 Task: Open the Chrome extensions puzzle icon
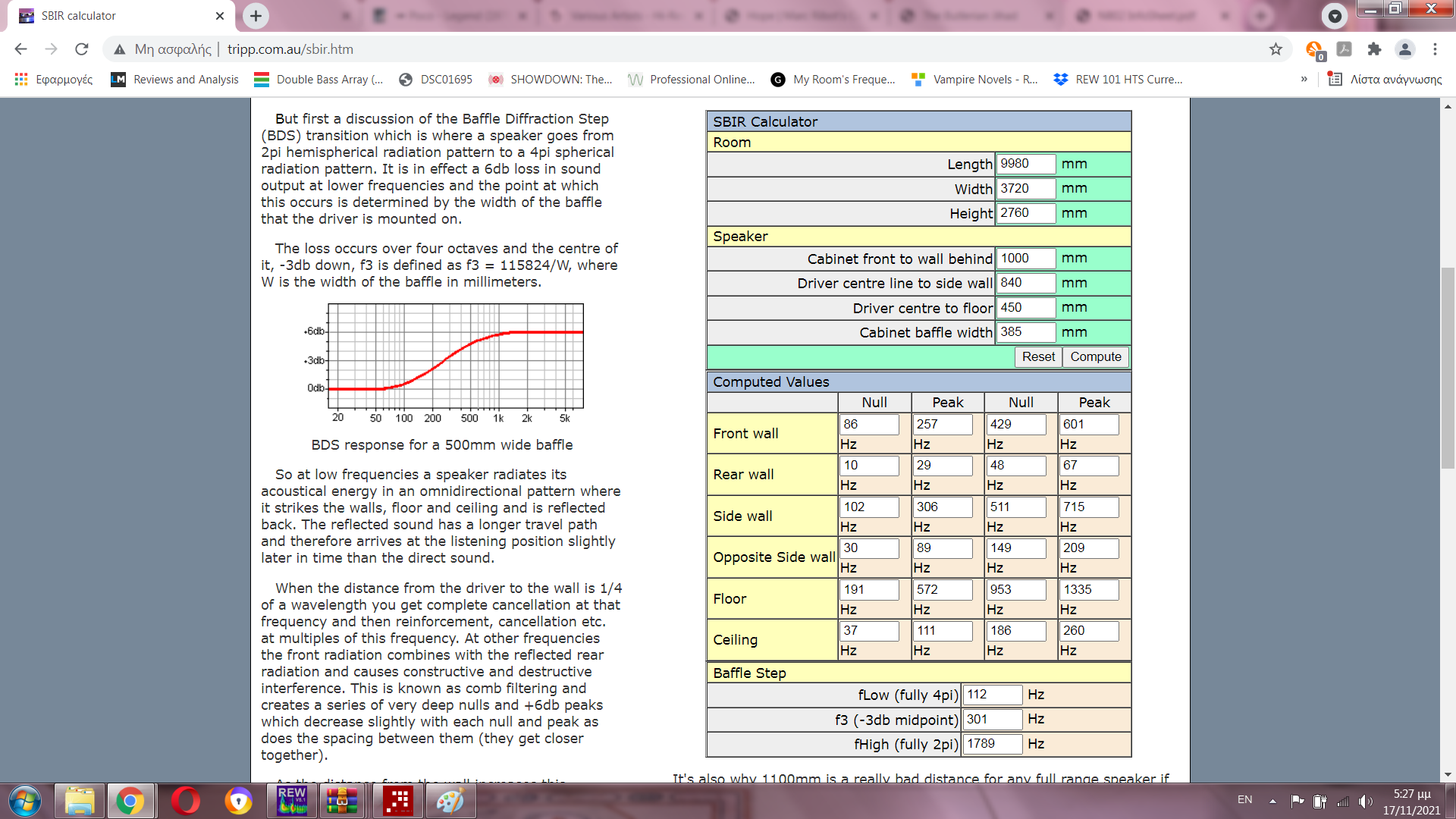(1374, 49)
